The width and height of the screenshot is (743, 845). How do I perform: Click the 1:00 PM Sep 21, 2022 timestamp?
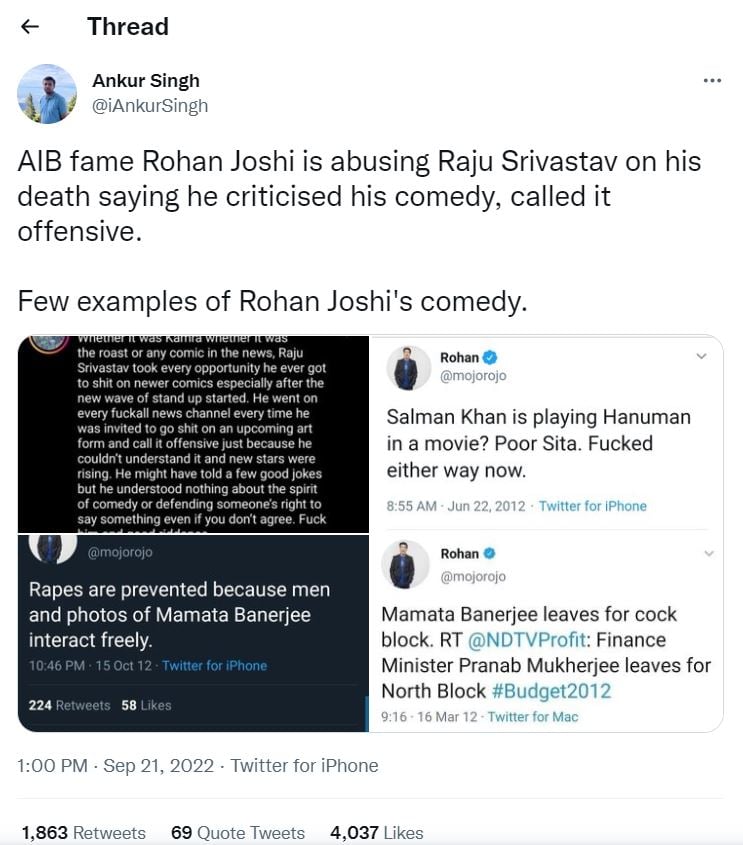[115, 765]
